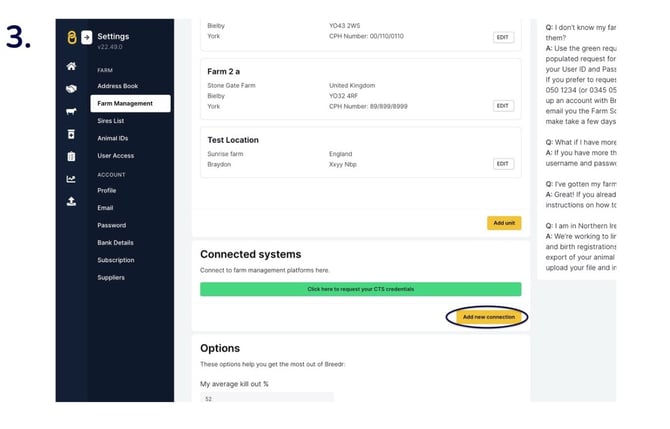Viewport: 670px width, 429px height.
Task: Open the clipboard tasks icon
Action: tap(71, 156)
